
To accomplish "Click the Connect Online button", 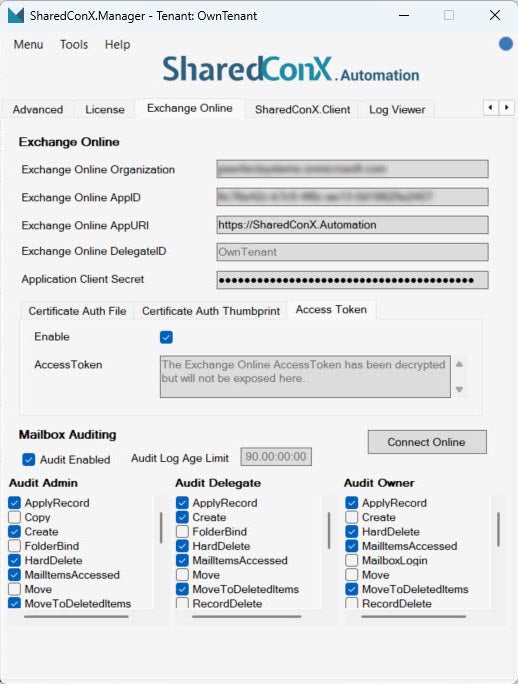I will [x=427, y=442].
